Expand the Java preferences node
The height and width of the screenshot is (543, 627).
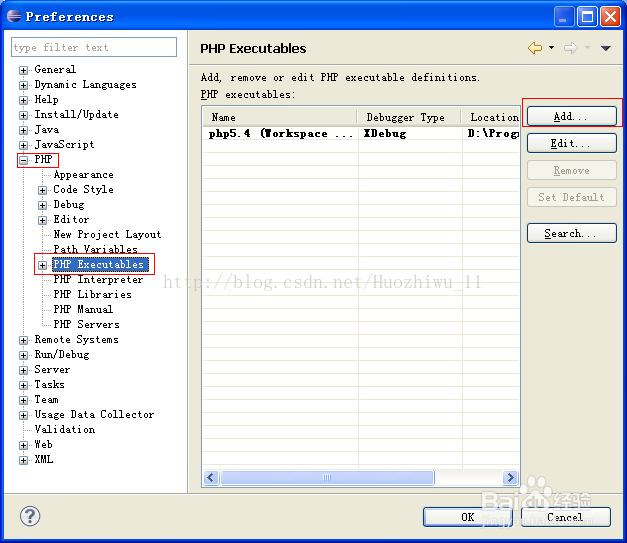click(24, 130)
